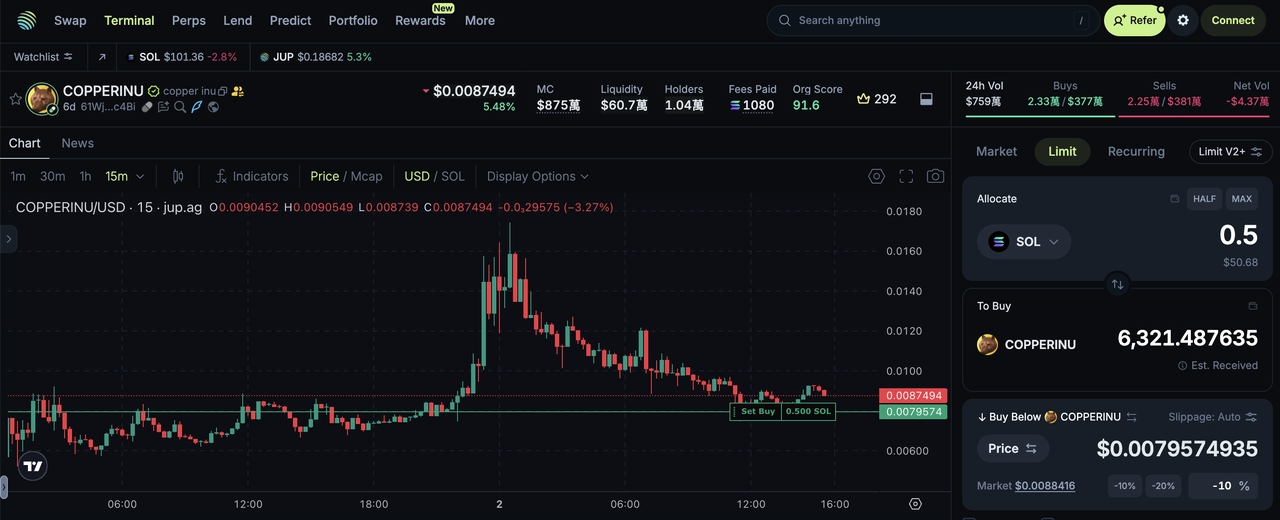Click the TradingView logo on chart

pos(33,466)
